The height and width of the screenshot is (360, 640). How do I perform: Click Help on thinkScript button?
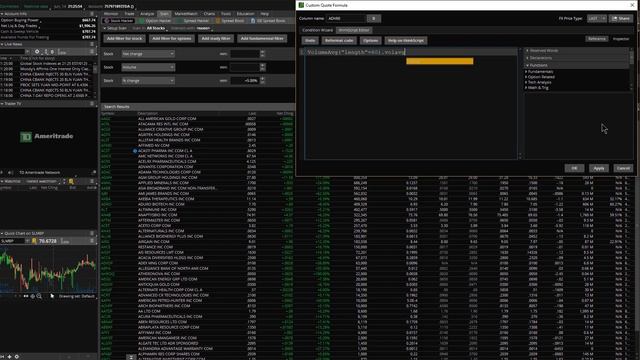pos(406,41)
